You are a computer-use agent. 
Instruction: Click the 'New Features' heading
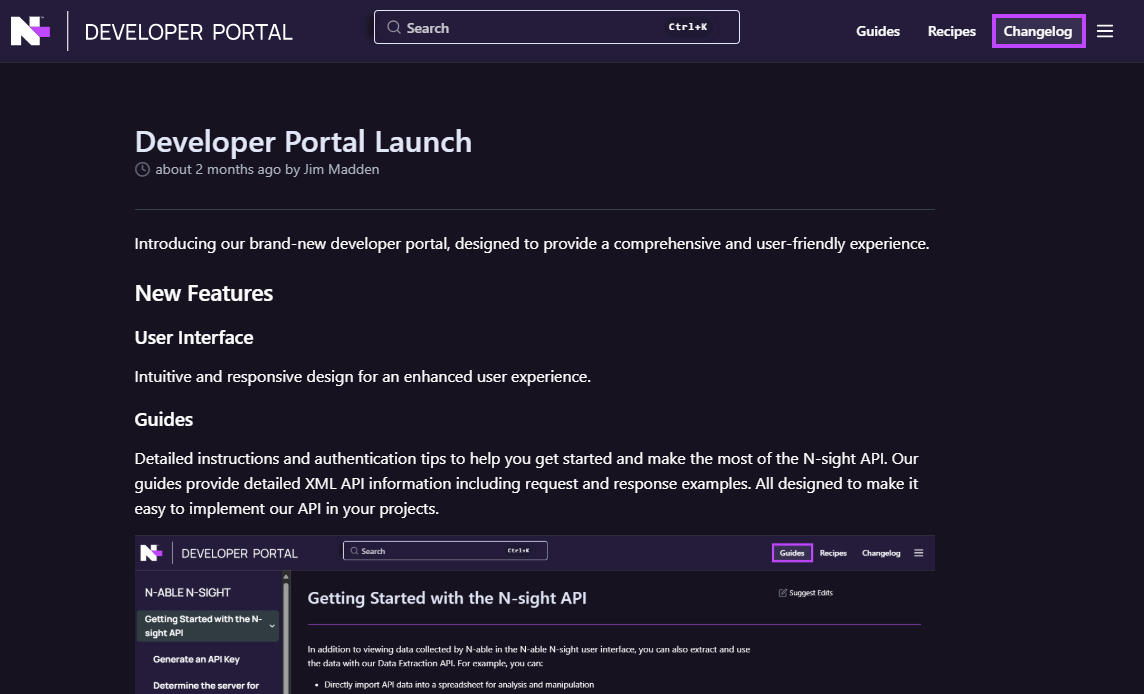[x=204, y=293]
